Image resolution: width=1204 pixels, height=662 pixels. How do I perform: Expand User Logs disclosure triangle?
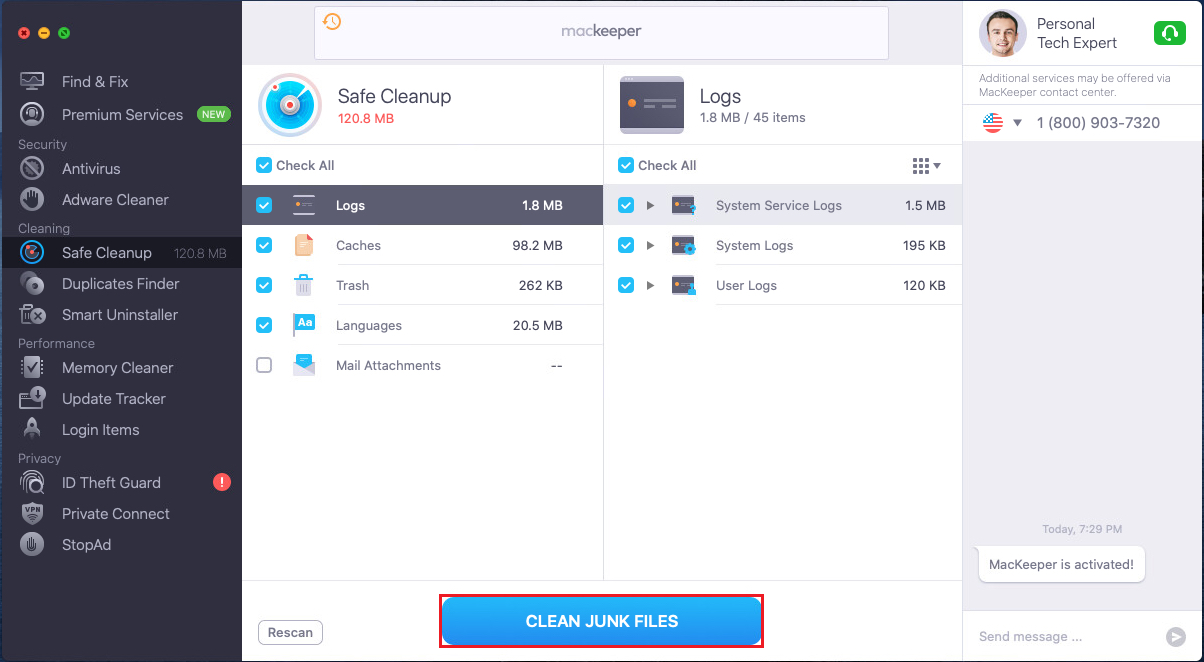pos(650,285)
